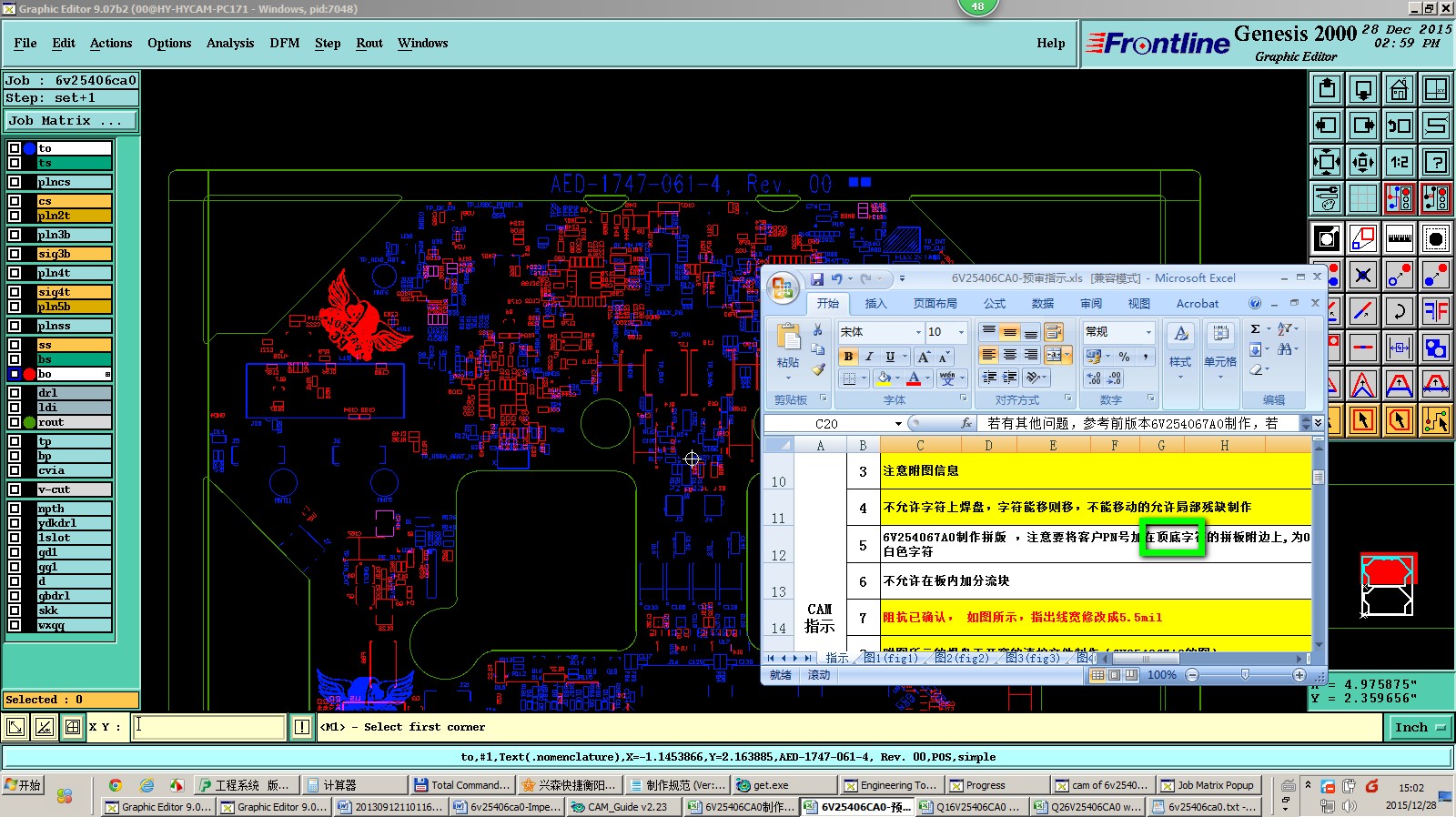Click the grid display icon
The width and height of the screenshot is (1456, 817).
click(1362, 197)
